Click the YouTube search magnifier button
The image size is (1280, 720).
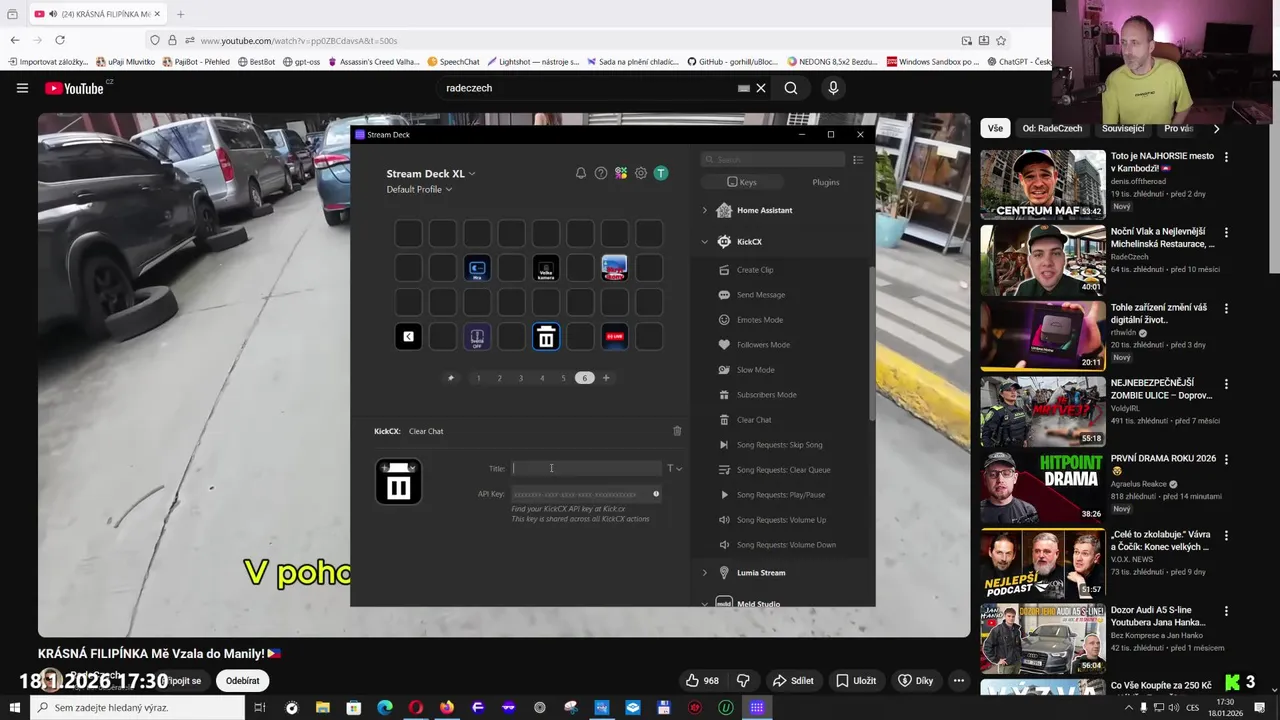pyautogui.click(x=791, y=88)
